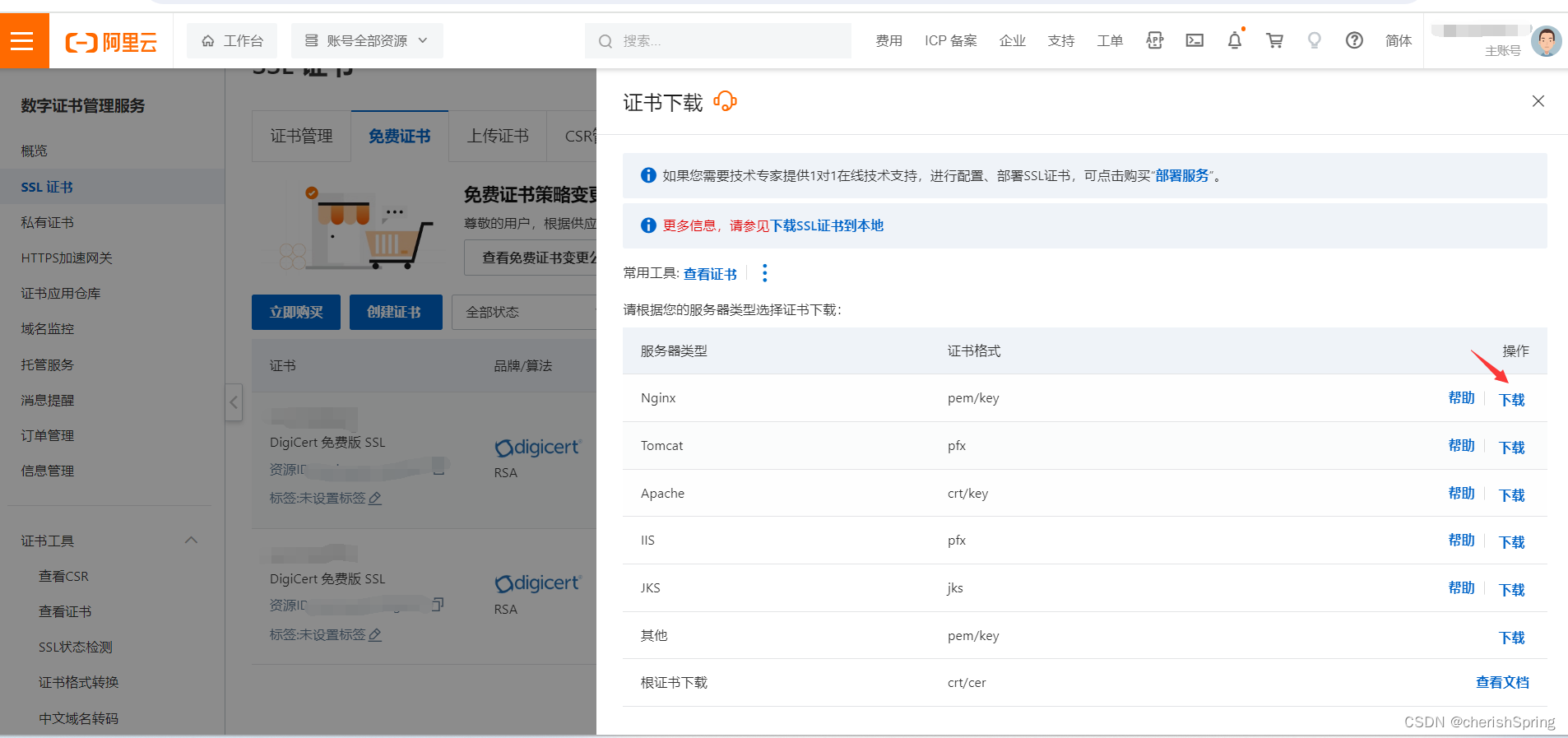
Task: Switch to the 免费证书 tab
Action: tap(400, 136)
